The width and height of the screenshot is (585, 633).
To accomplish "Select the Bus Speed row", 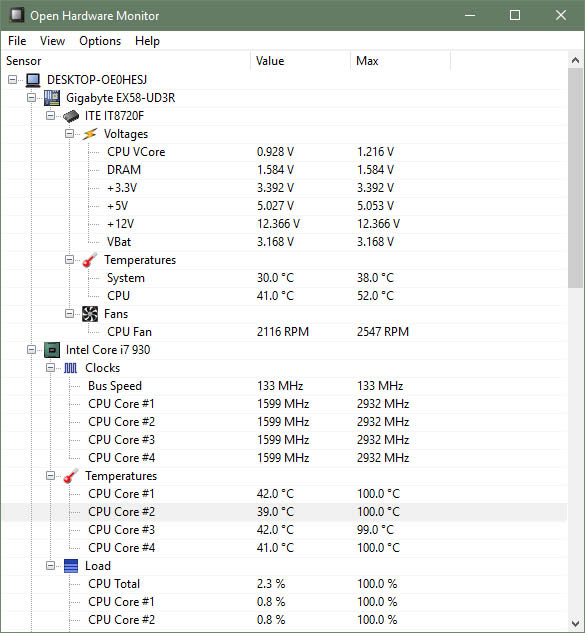I will point(284,386).
